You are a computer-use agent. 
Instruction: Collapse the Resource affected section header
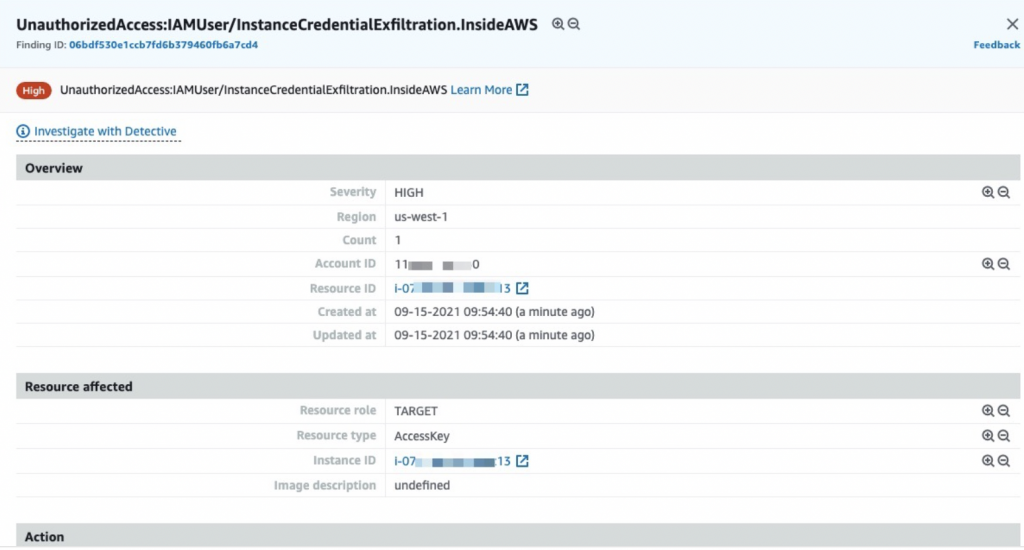(x=518, y=387)
